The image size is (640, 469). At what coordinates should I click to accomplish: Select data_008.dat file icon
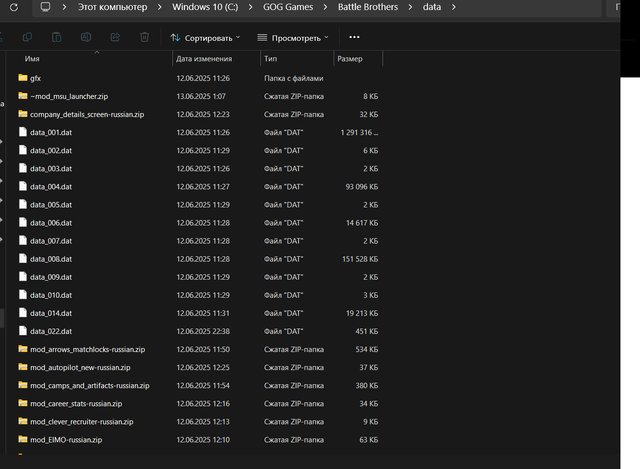23,258
